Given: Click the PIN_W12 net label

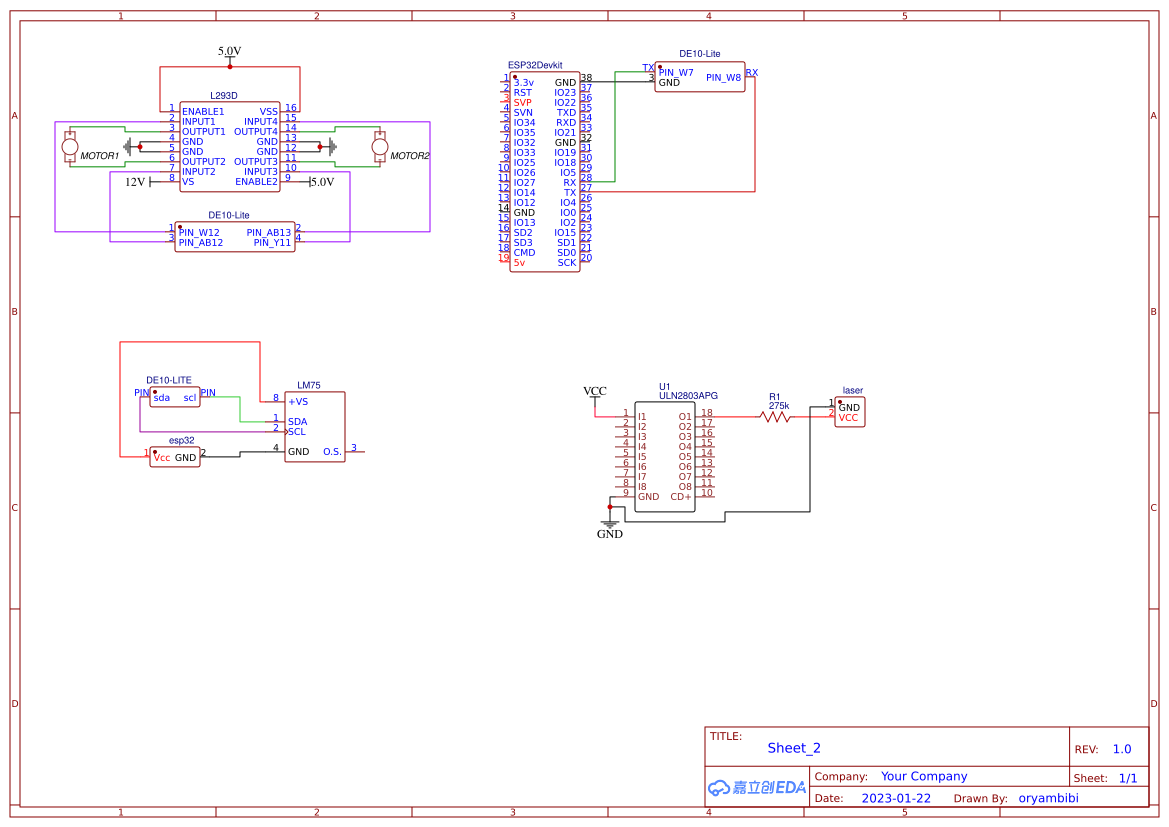Looking at the screenshot, I should point(200,232).
